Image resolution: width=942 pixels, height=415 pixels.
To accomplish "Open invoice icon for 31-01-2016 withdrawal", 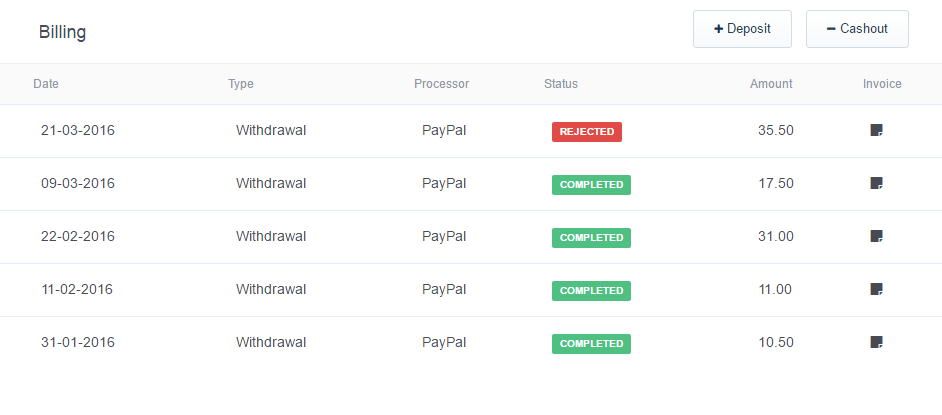I will (876, 343).
